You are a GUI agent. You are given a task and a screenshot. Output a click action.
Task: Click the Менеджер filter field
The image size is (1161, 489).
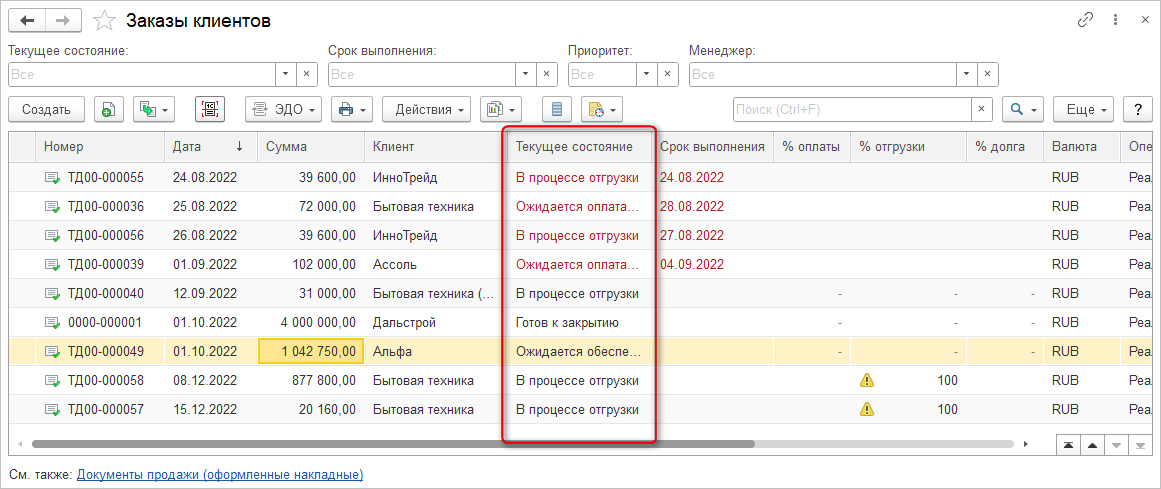[x=823, y=75]
